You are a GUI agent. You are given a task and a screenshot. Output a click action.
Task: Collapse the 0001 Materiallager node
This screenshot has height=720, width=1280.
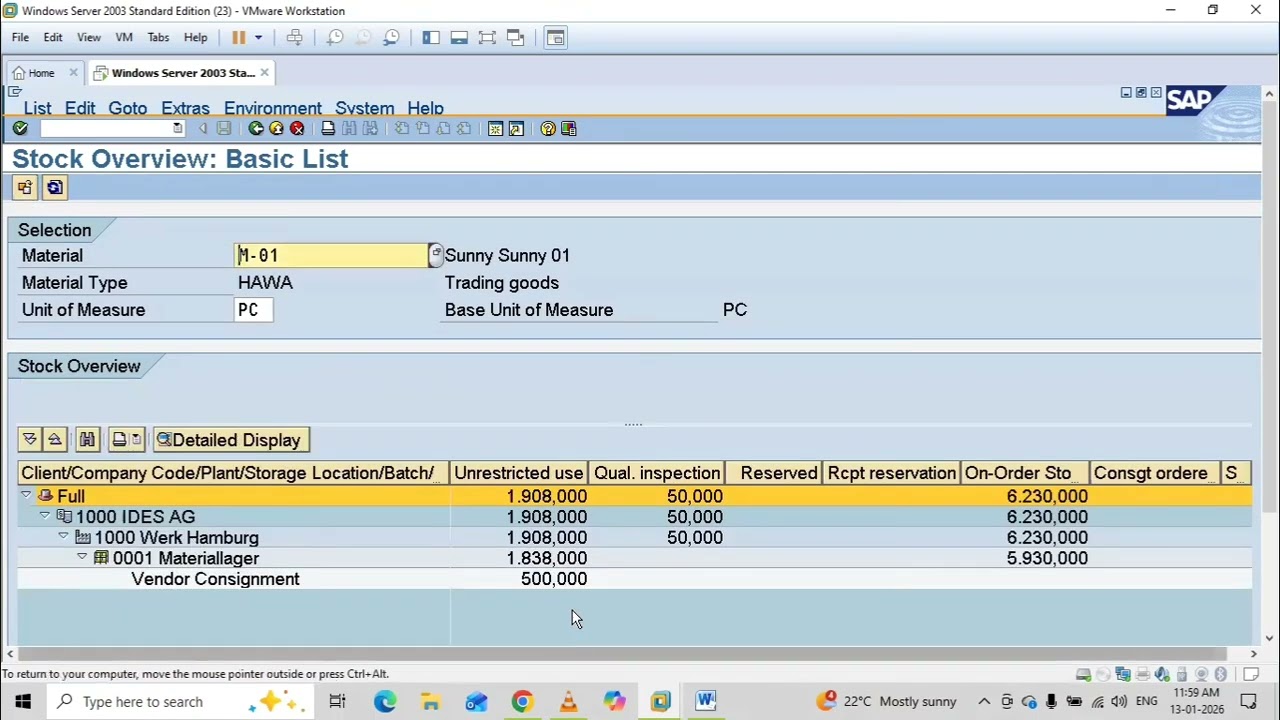pos(82,557)
